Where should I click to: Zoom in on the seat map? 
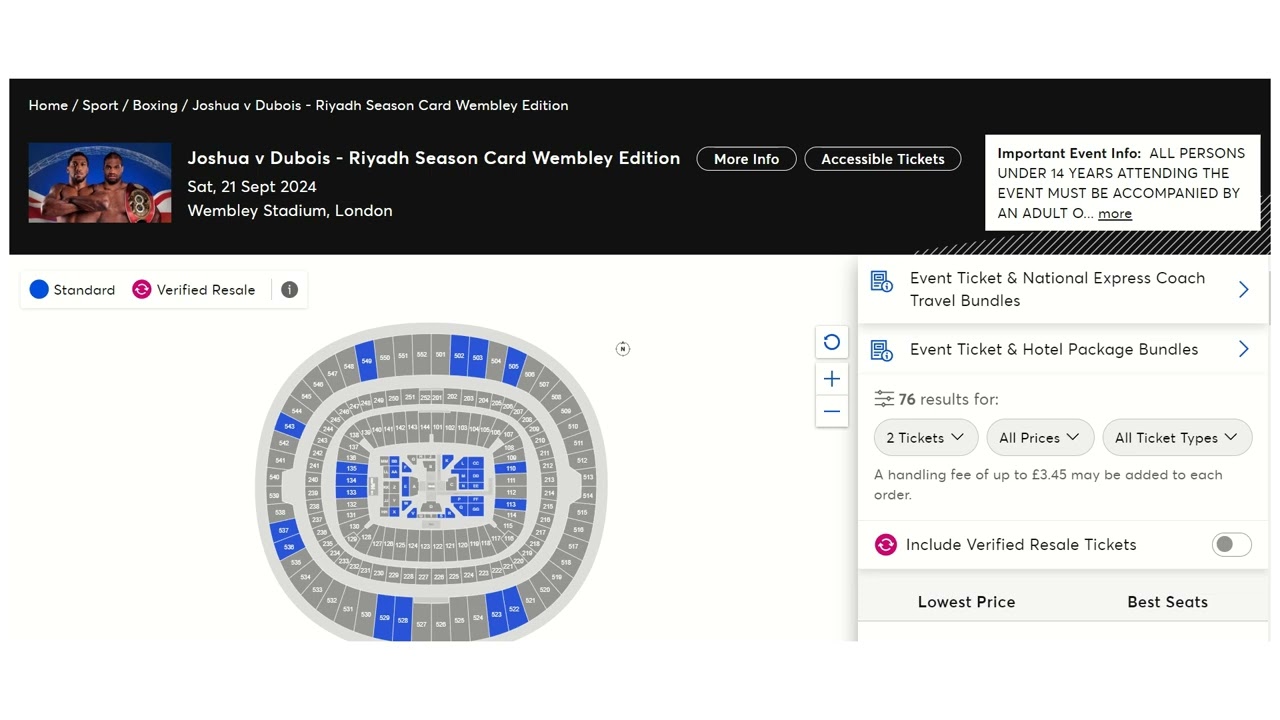click(831, 379)
